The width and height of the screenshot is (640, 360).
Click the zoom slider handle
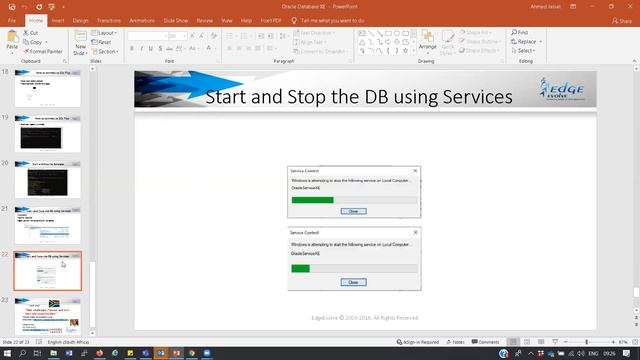[587, 342]
